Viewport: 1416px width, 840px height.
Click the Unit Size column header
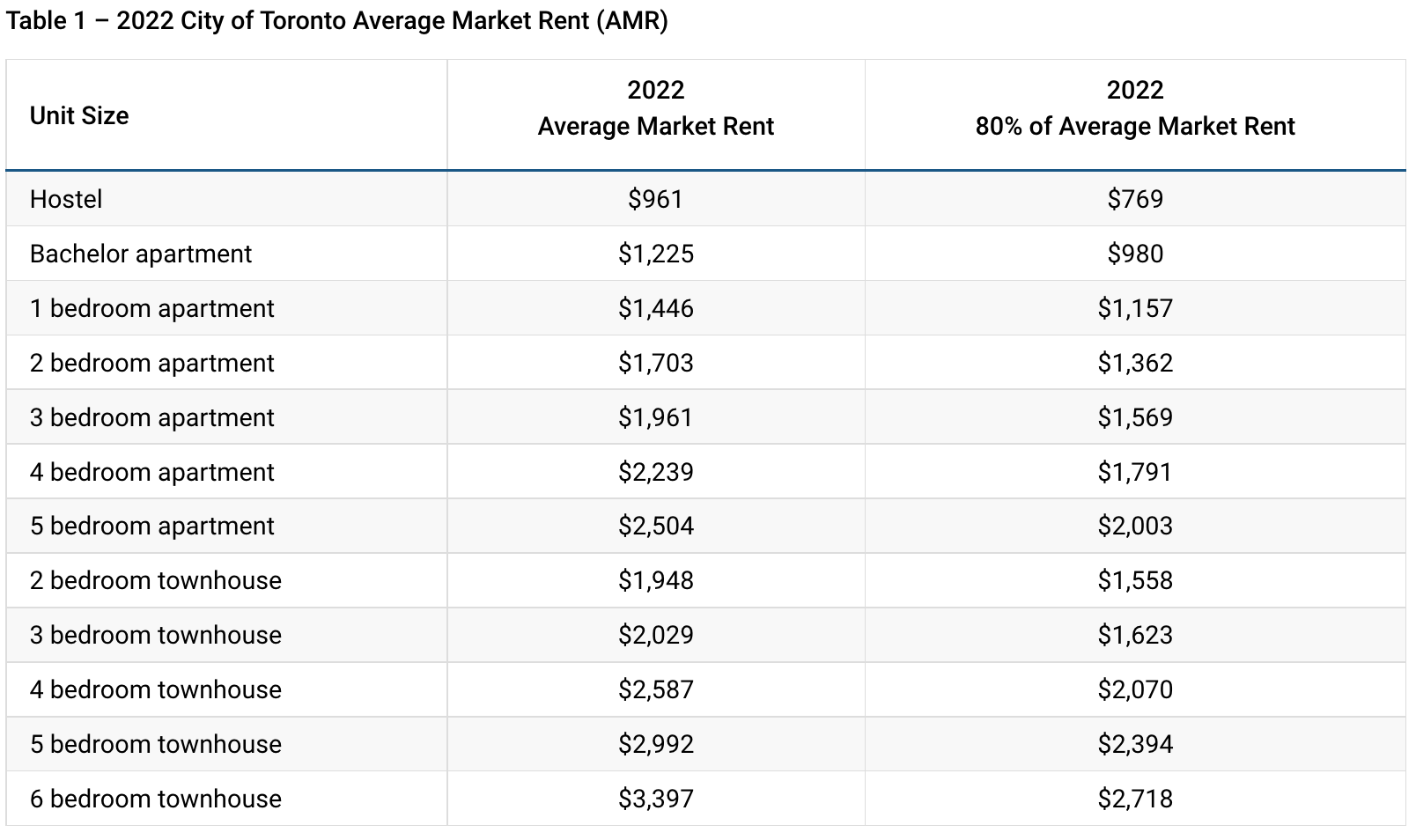tap(79, 115)
